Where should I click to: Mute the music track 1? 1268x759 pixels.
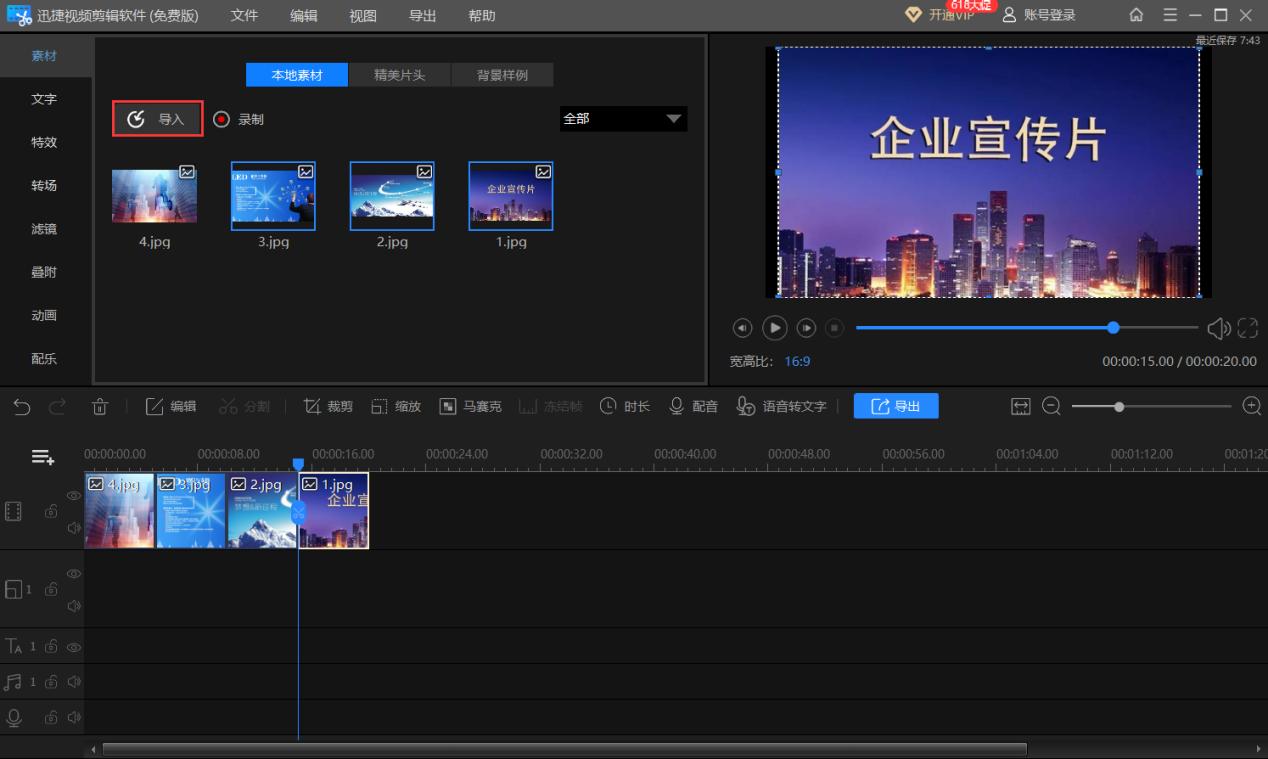point(73,682)
